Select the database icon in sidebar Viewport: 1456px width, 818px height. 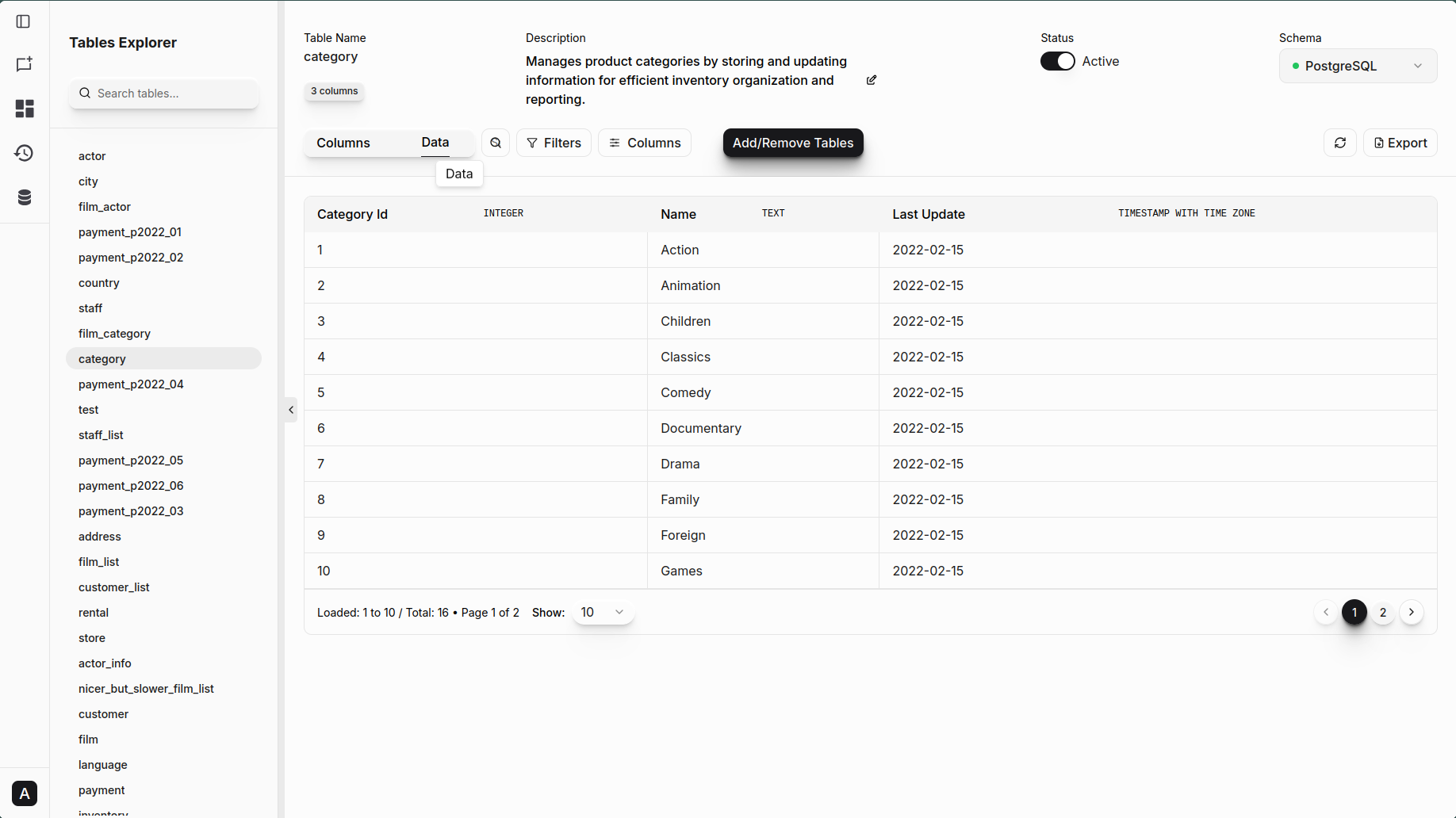24,197
